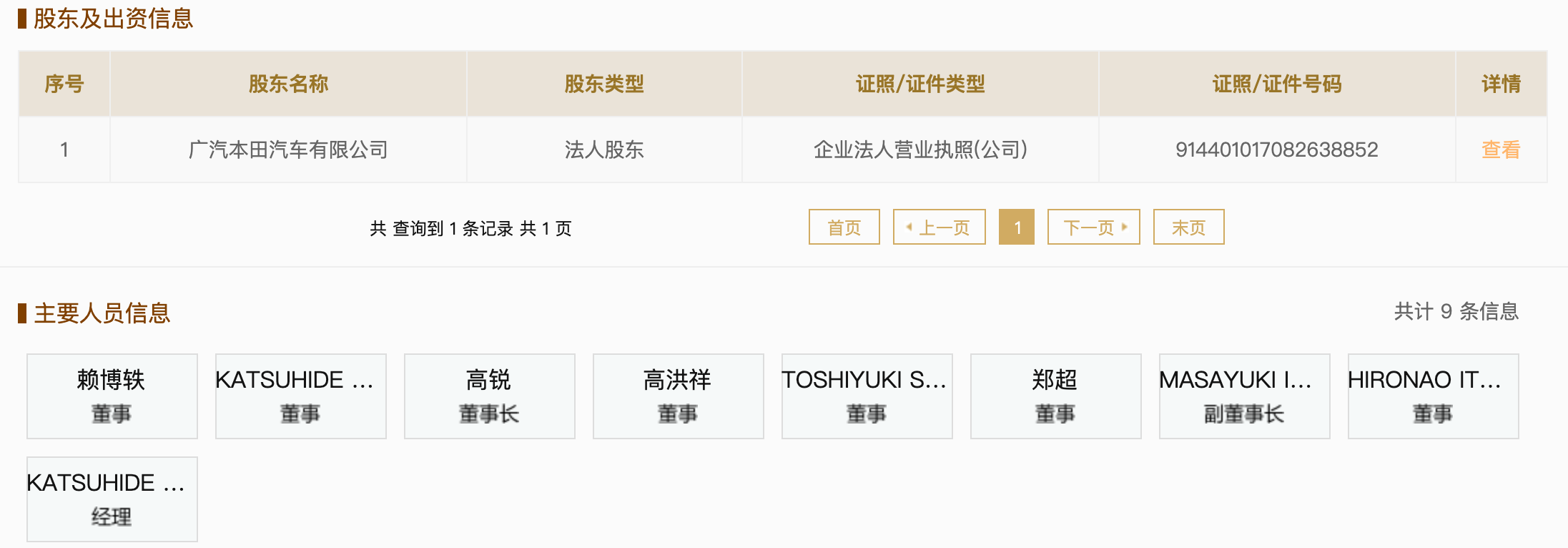Screen dimensions: 1568x548
Task: Go to first page 首页
Action: click(844, 227)
